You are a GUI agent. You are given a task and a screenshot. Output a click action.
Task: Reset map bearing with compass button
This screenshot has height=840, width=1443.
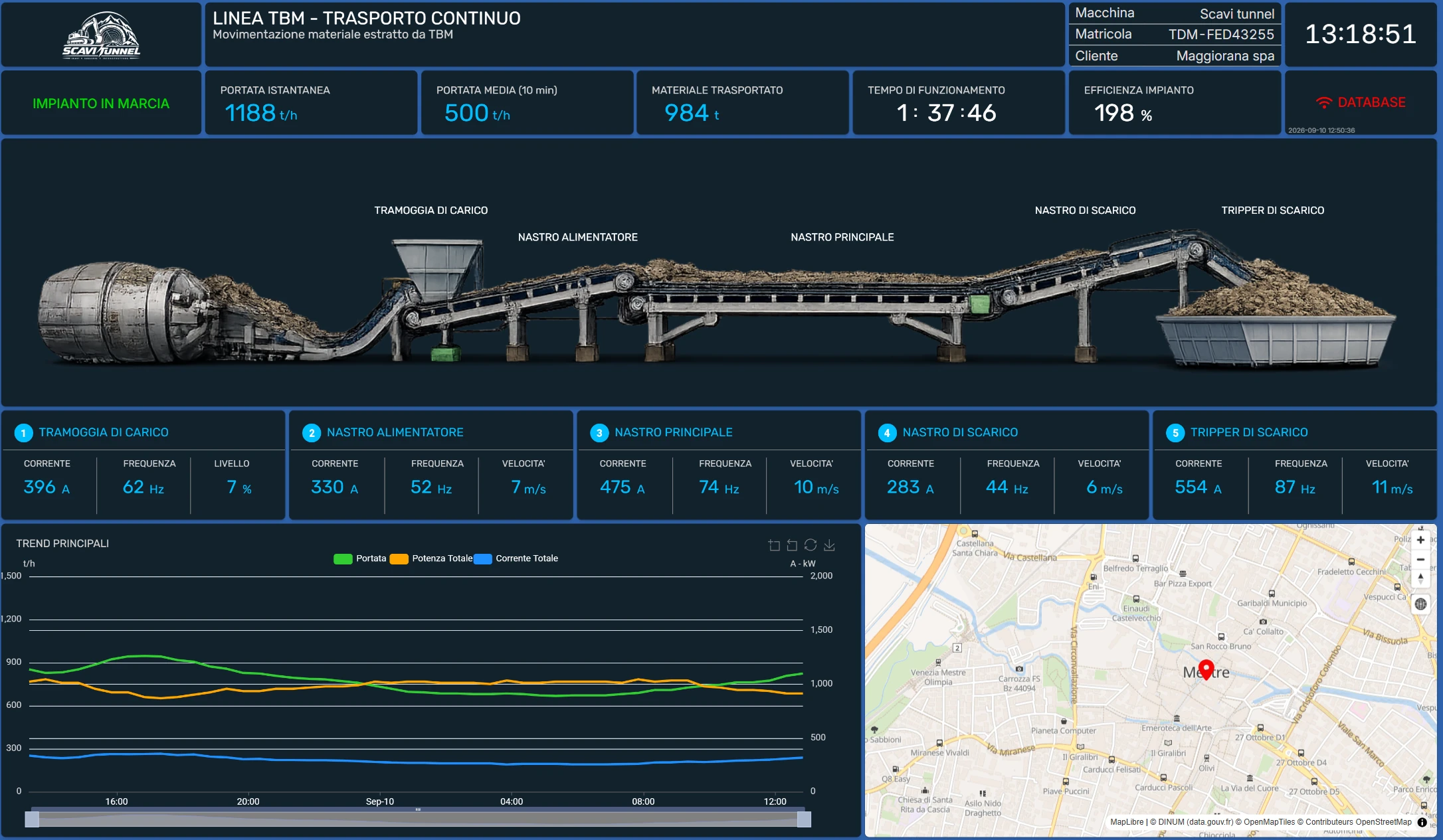(1420, 578)
